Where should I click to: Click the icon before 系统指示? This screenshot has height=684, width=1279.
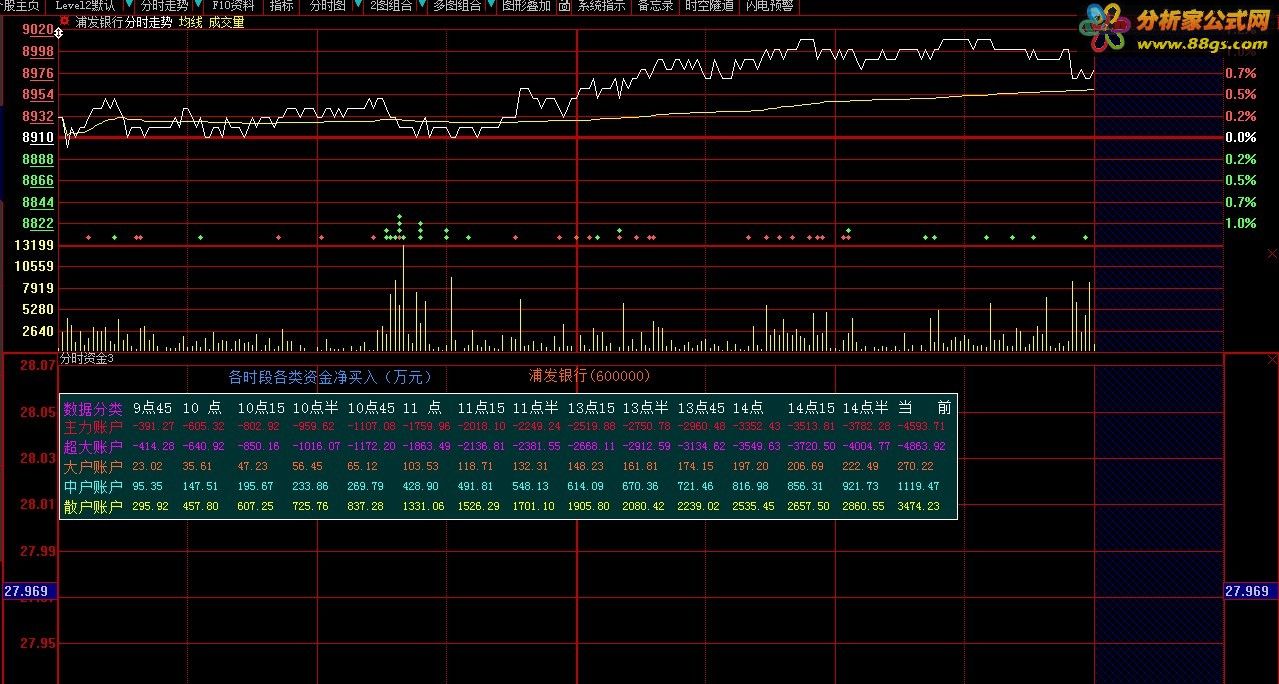coord(565,5)
